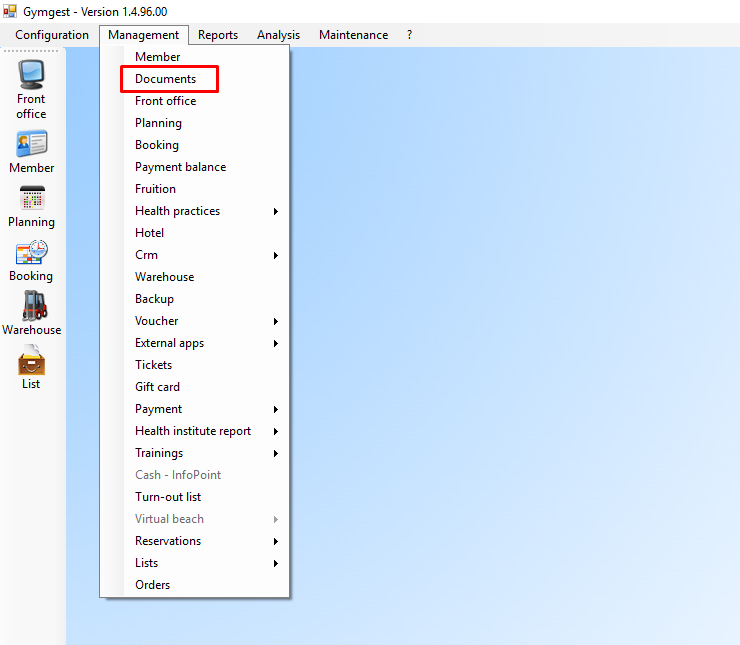This screenshot has height=645, width=740.
Task: Expand the Trainings submenu
Action: 194,453
